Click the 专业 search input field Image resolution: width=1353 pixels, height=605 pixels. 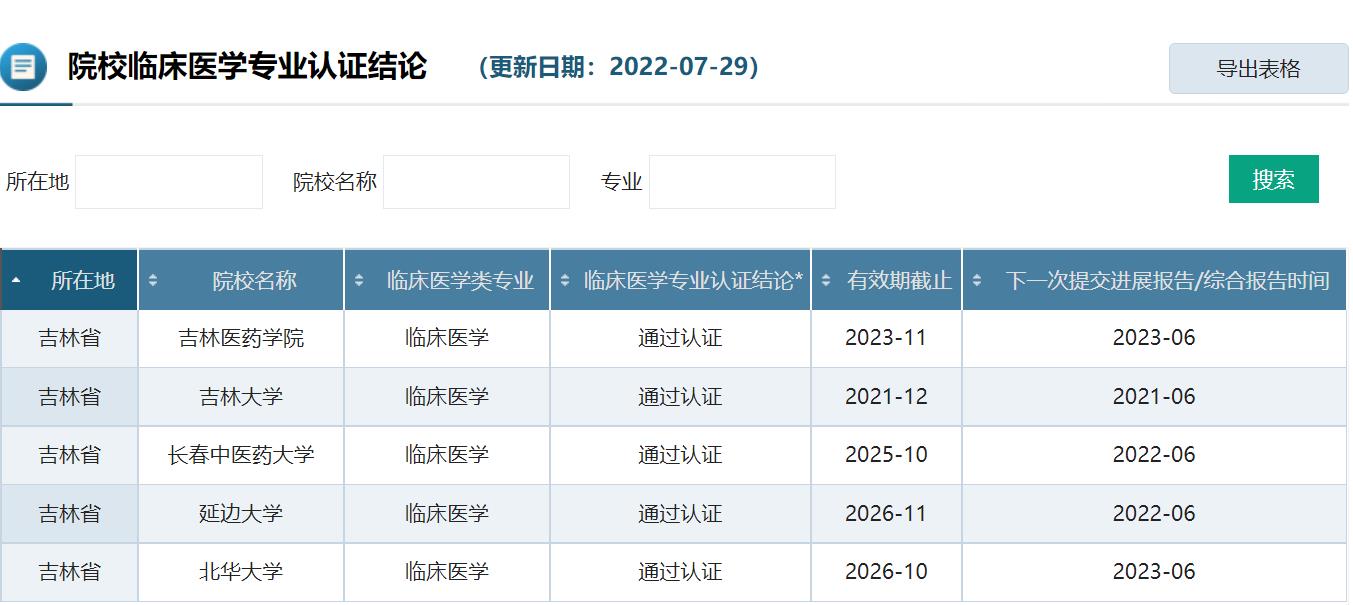click(x=741, y=181)
